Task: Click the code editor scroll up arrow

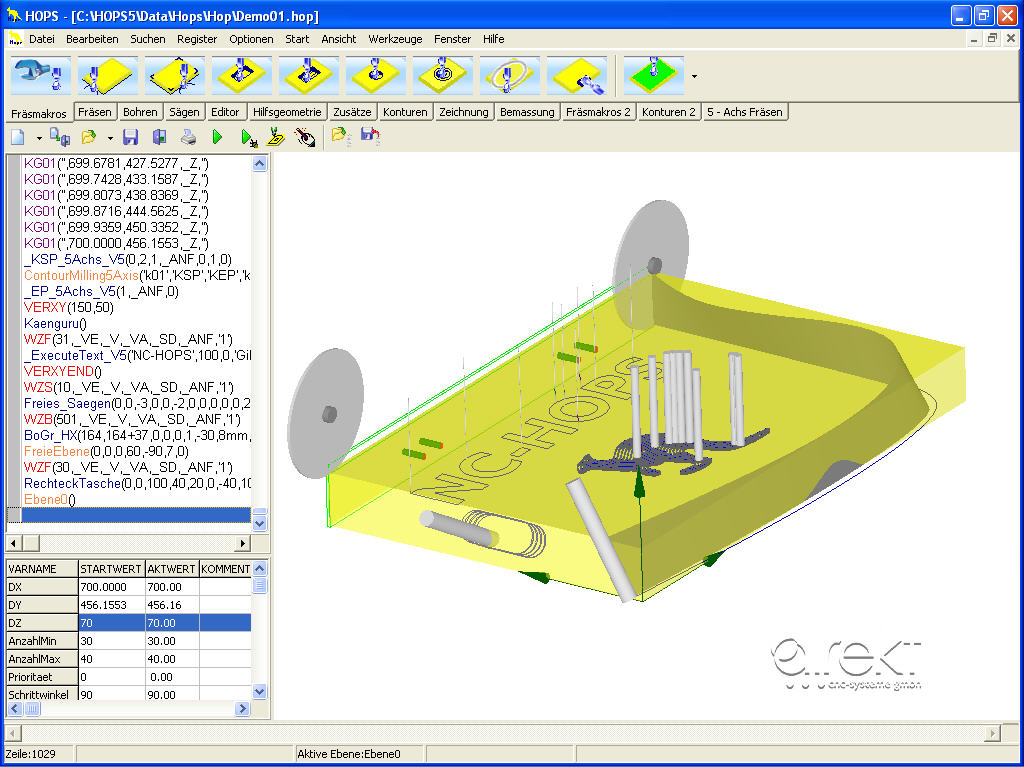Action: tap(259, 164)
